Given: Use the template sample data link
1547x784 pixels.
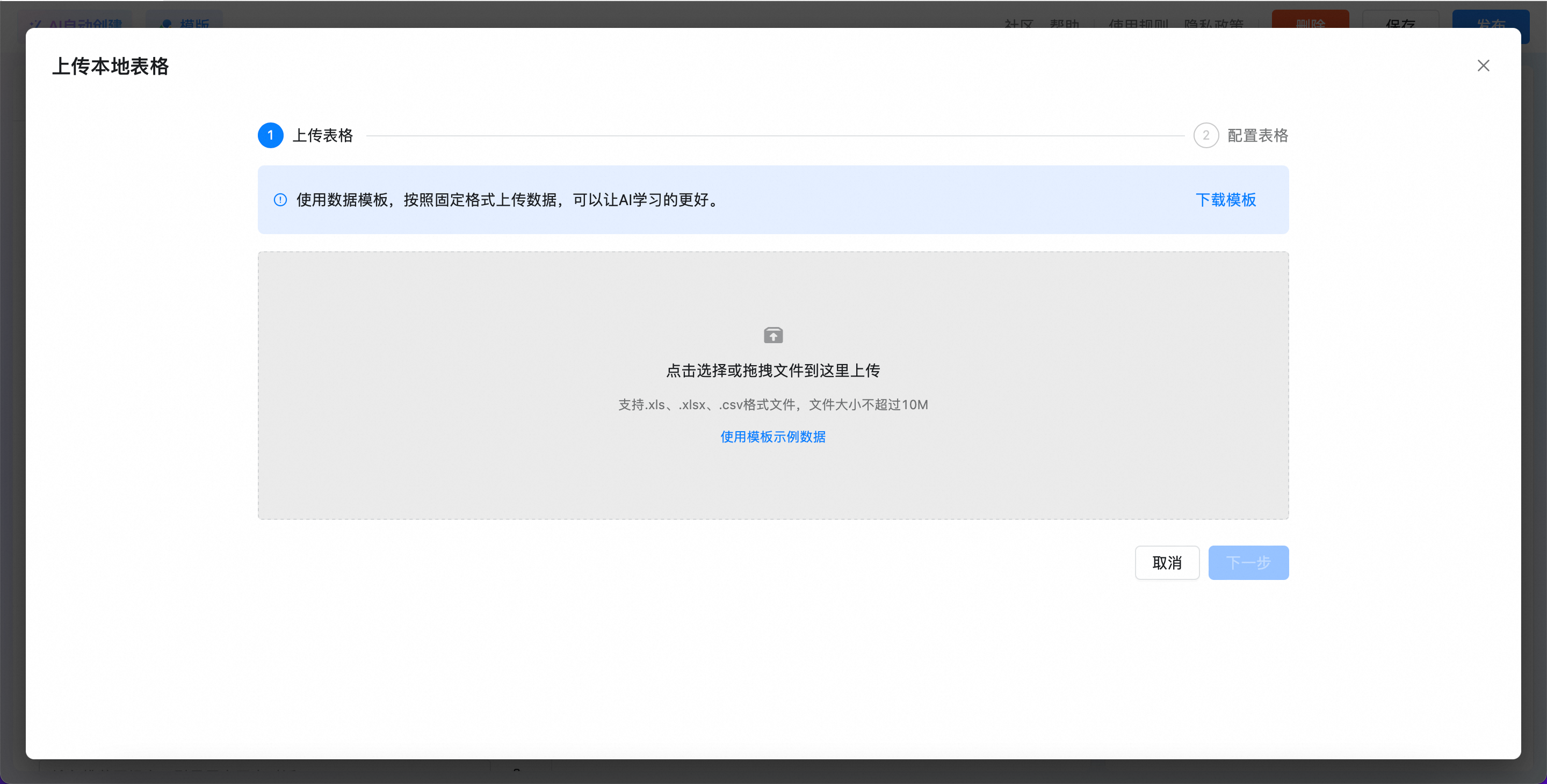Looking at the screenshot, I should 773,437.
